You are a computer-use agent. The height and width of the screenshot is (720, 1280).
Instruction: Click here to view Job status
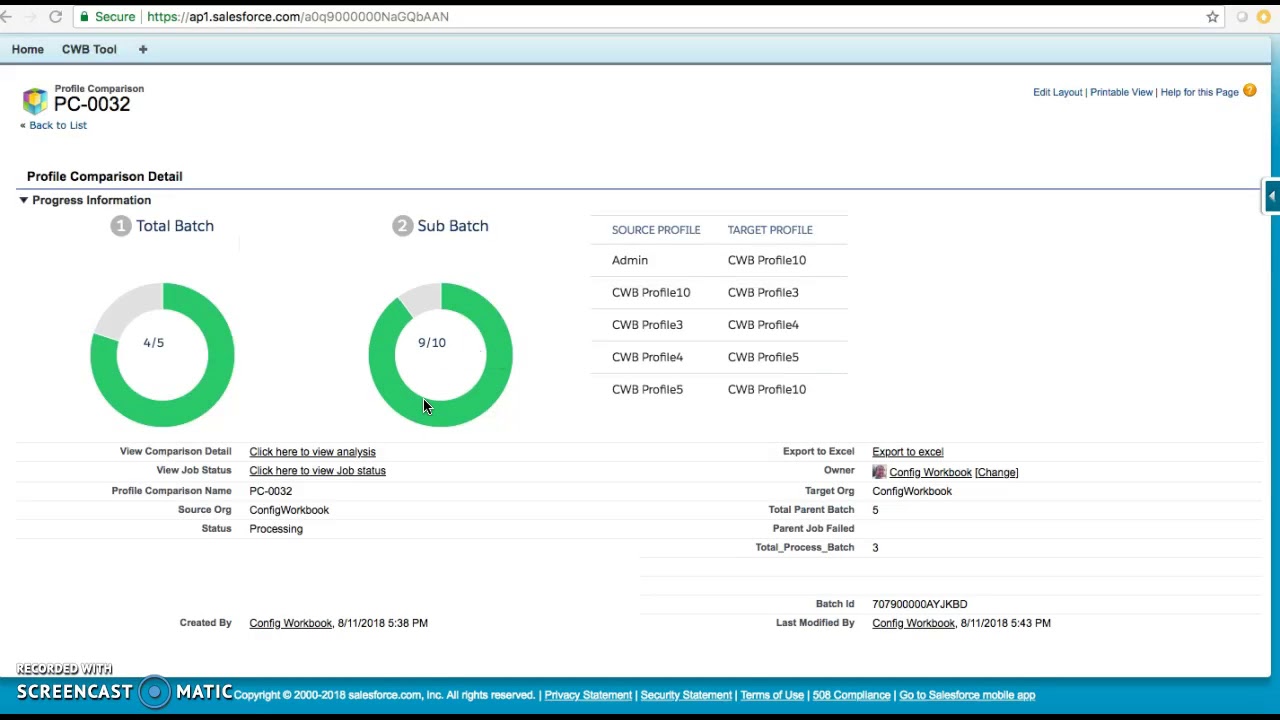pos(317,471)
